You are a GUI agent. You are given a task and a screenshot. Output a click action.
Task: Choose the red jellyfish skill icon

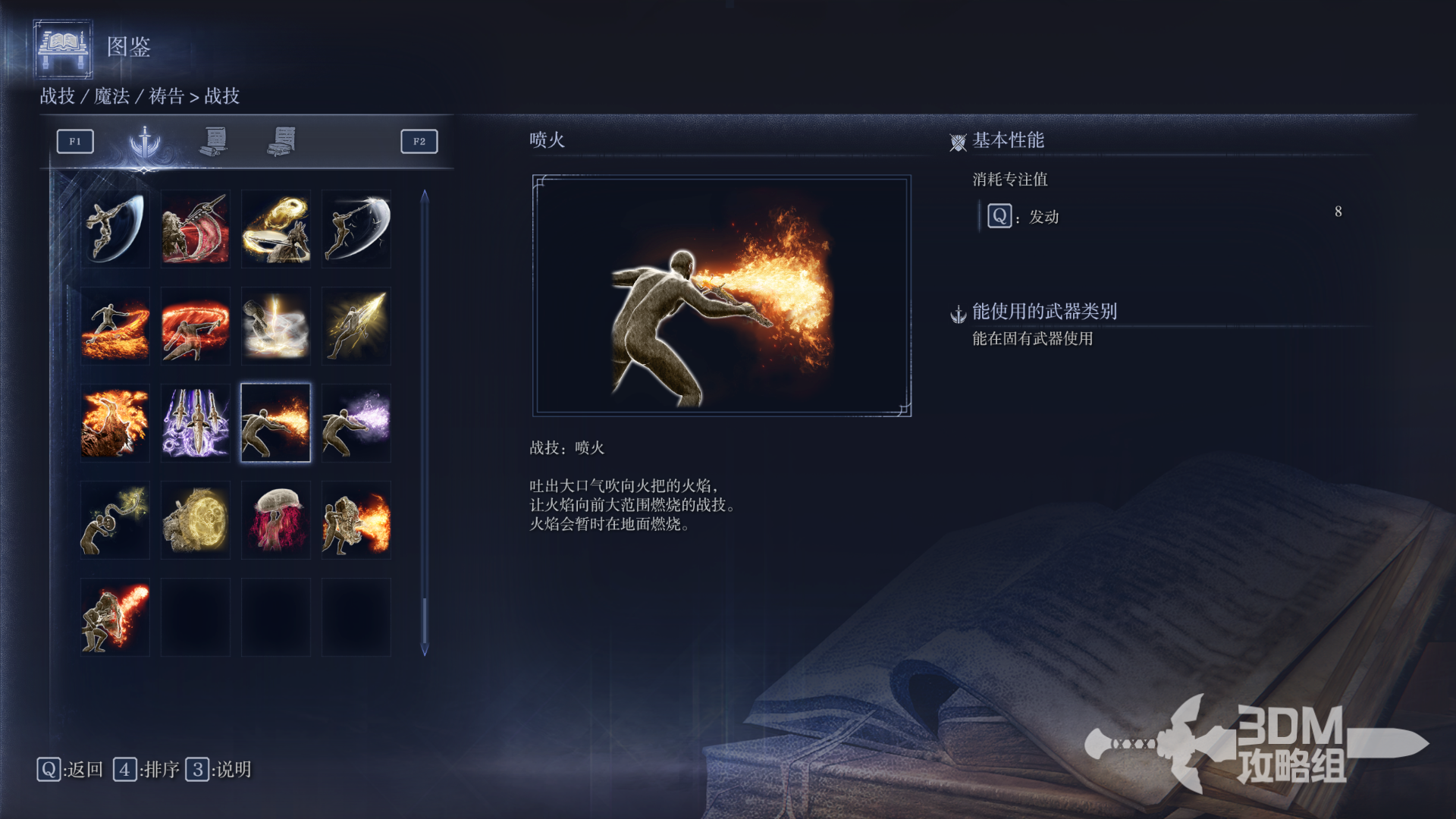pyautogui.click(x=276, y=519)
